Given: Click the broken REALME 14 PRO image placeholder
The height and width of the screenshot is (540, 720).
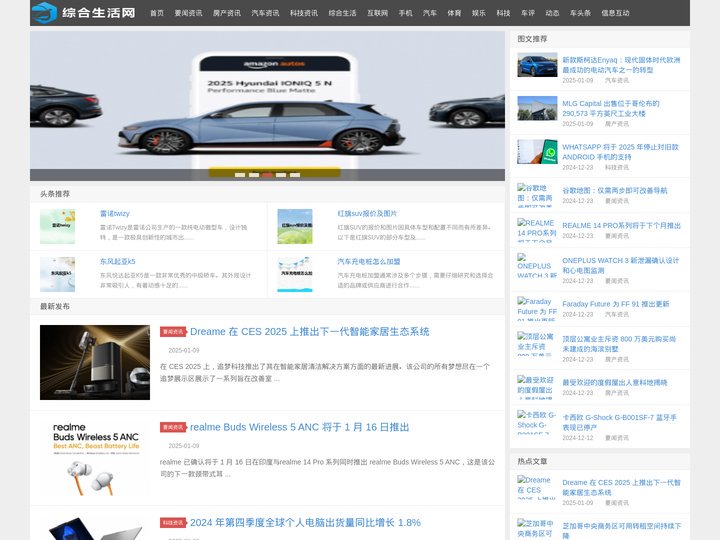Looking at the screenshot, I should [537, 230].
